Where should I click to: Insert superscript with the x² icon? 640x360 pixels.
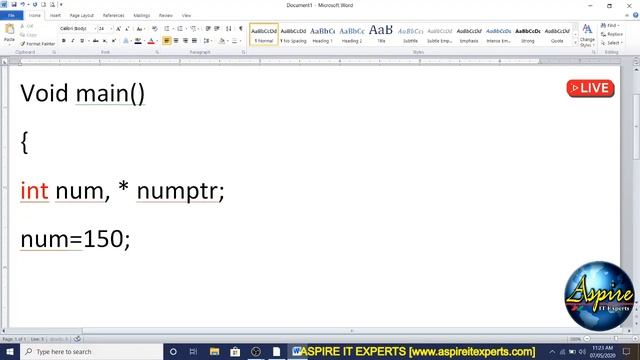click(114, 41)
